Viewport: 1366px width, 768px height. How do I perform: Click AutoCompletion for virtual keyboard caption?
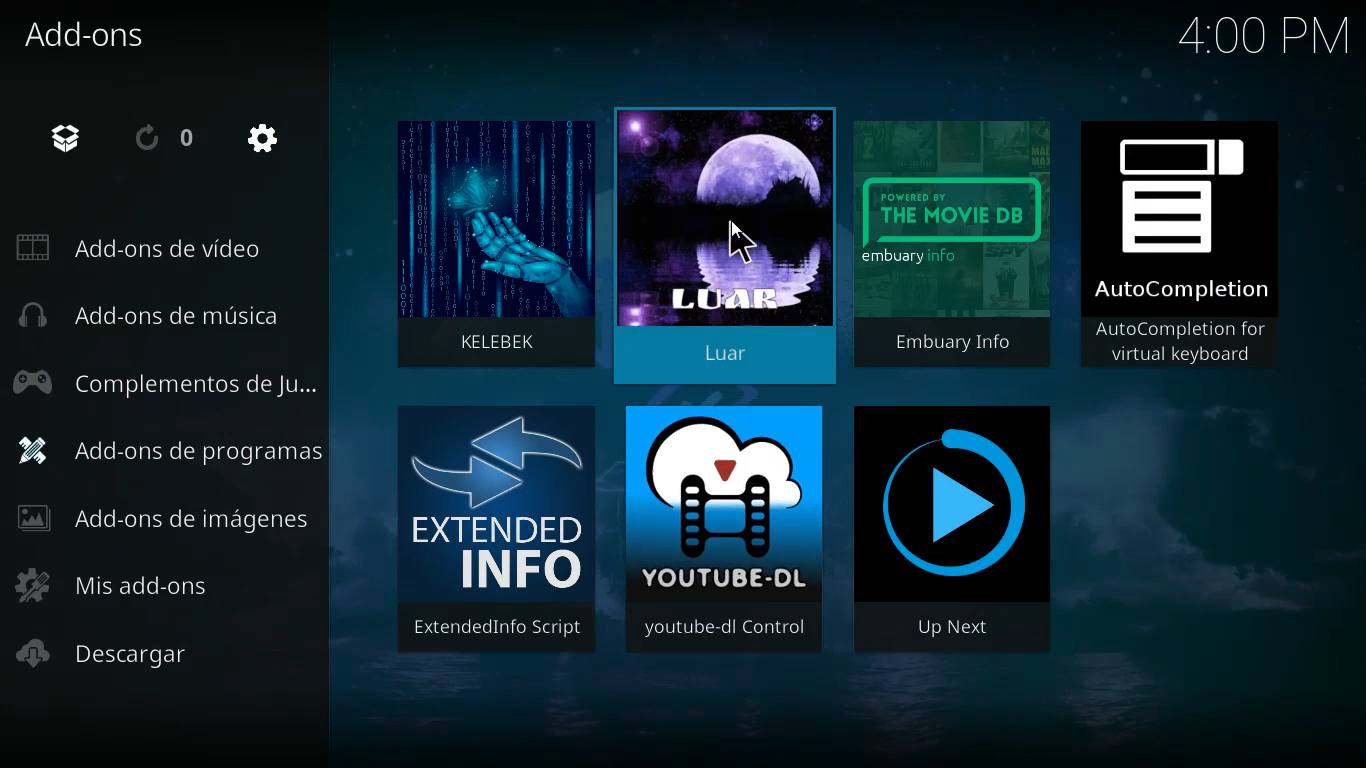click(x=1180, y=341)
